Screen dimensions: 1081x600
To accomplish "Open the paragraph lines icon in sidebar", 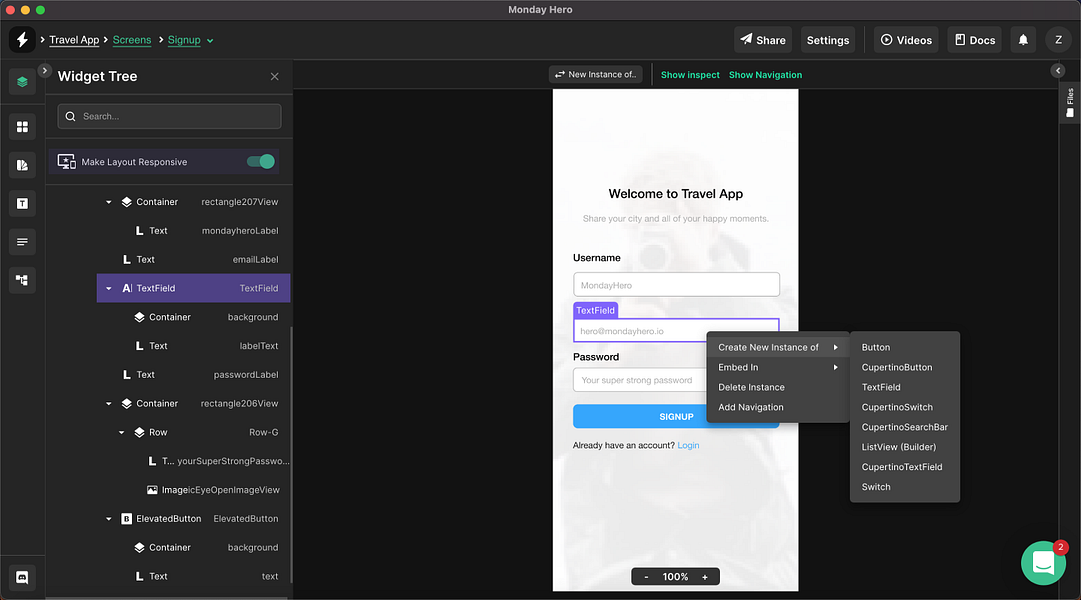I will point(22,242).
